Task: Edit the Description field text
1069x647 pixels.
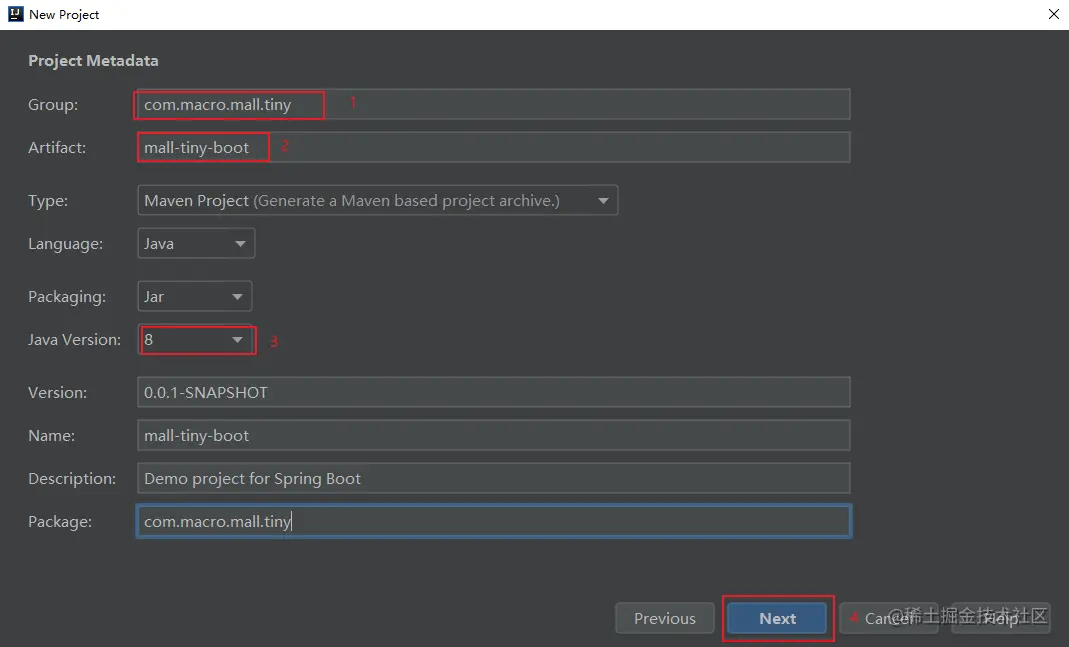Action: (494, 478)
